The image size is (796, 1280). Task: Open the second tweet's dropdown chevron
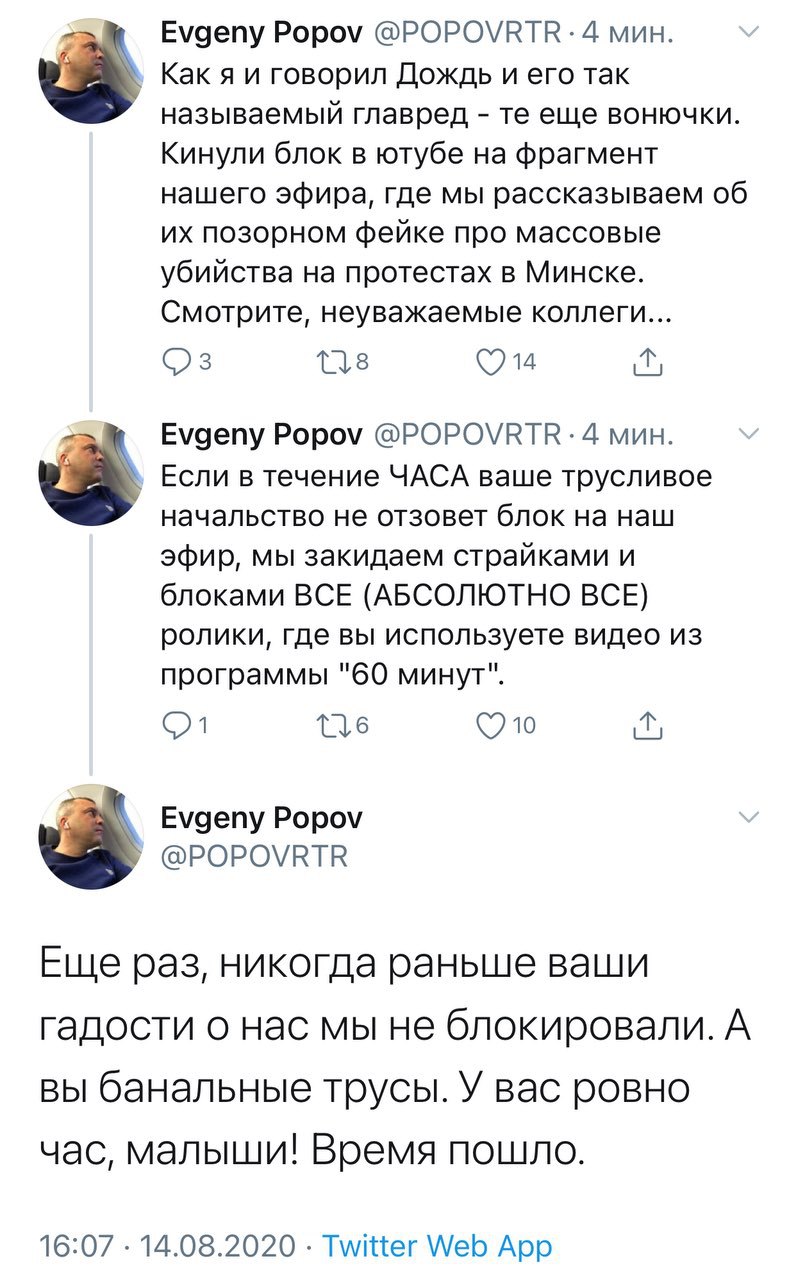747,434
